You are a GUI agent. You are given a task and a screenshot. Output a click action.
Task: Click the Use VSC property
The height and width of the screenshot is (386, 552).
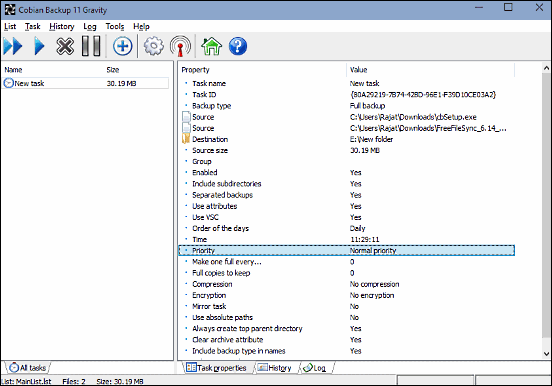click(x=205, y=217)
